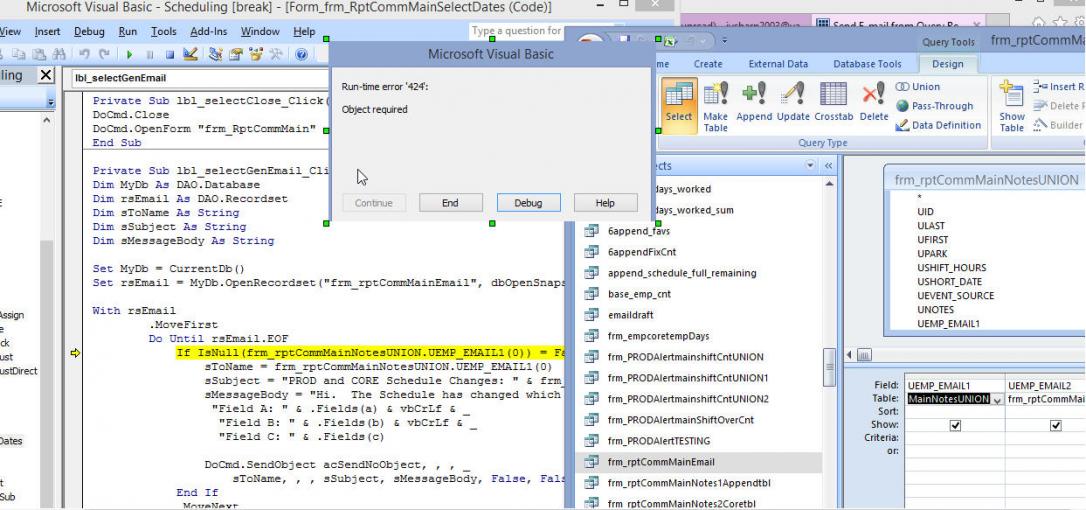
Task: Switch to the Database Tools tab
Action: [x=867, y=64]
